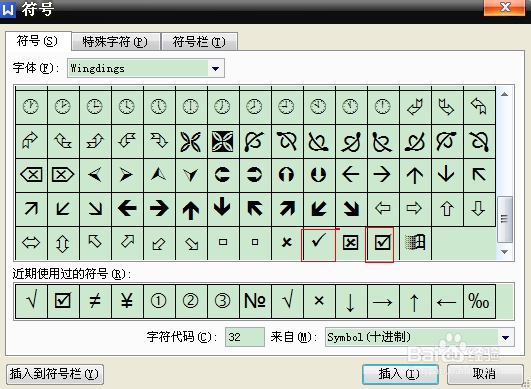Pick recent up arrow symbol
Image resolution: width=531 pixels, height=389 pixels.
(415, 301)
